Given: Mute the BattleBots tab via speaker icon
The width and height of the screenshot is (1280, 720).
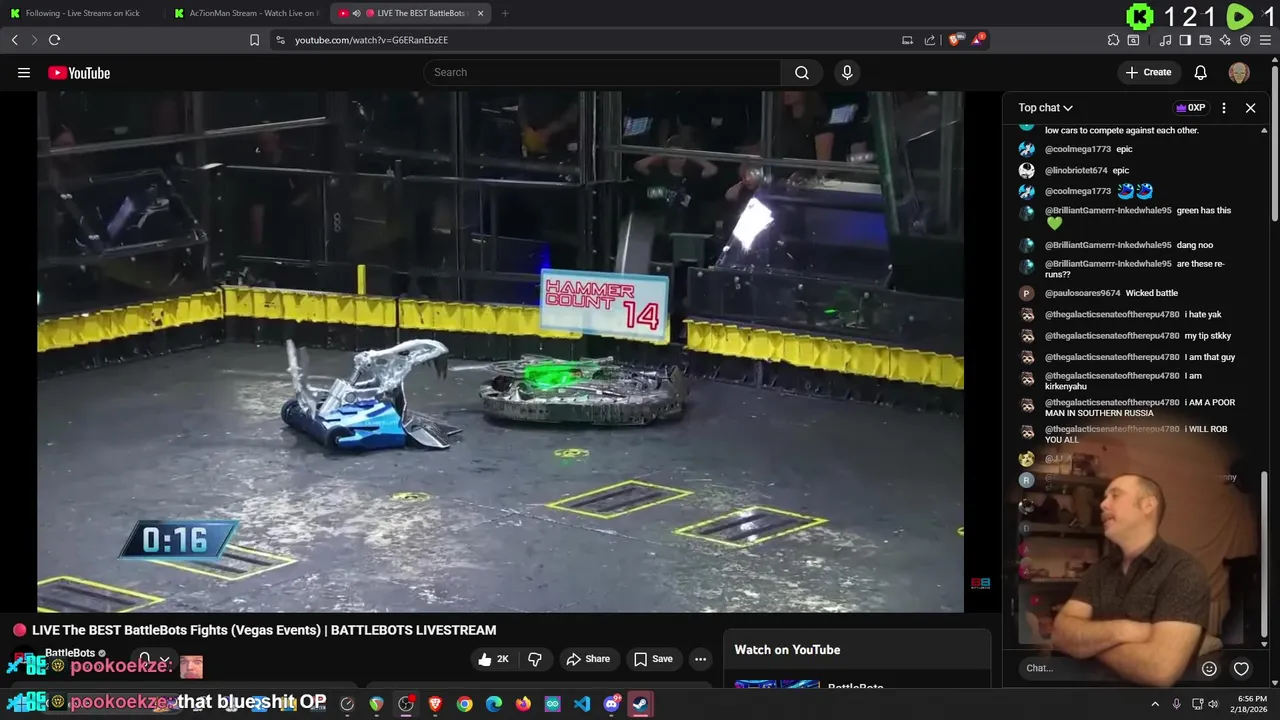Looking at the screenshot, I should point(356,13).
